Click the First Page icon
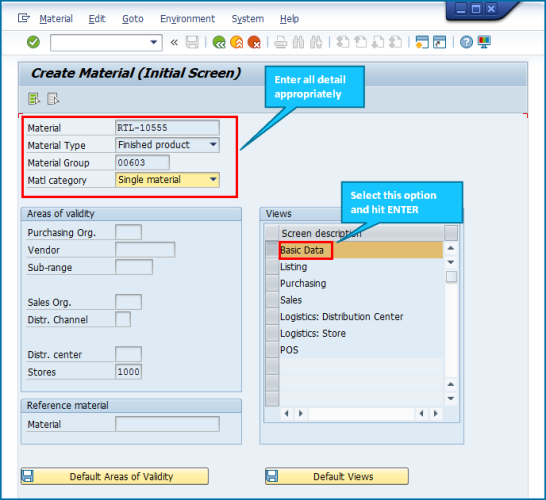 pos(343,42)
